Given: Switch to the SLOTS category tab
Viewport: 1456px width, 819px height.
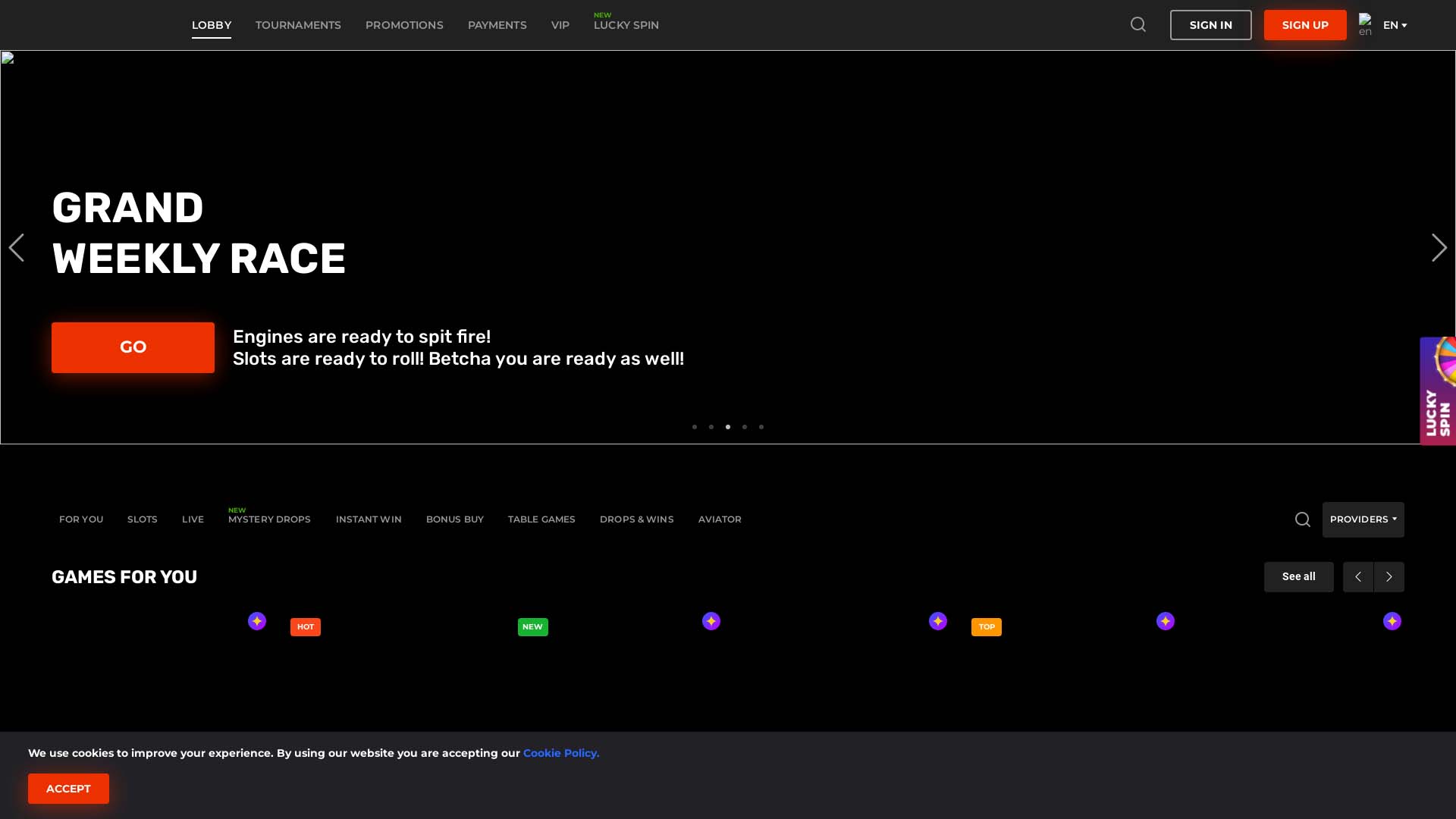Looking at the screenshot, I should point(142,519).
